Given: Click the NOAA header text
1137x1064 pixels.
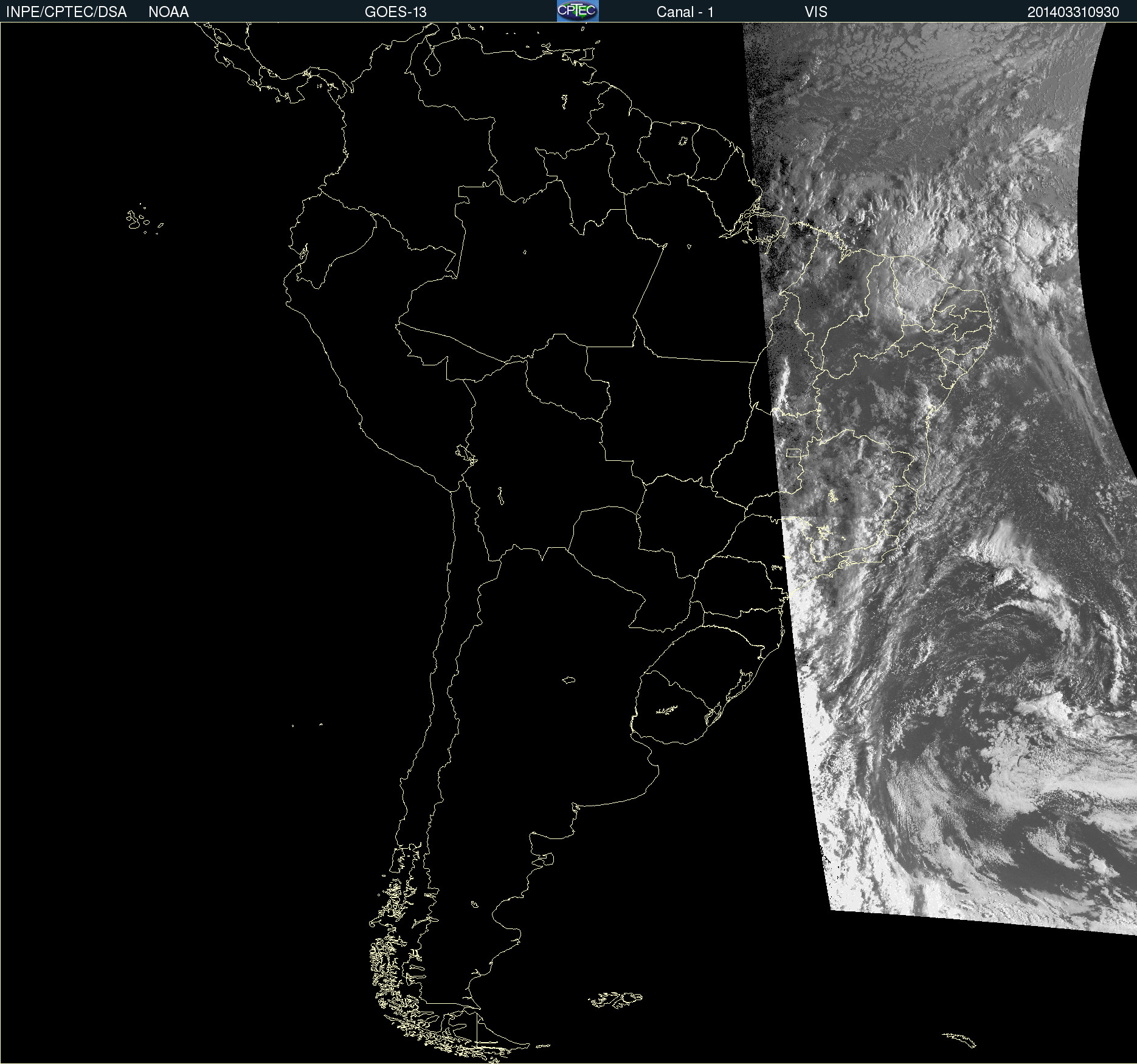Looking at the screenshot, I should click(x=168, y=12).
